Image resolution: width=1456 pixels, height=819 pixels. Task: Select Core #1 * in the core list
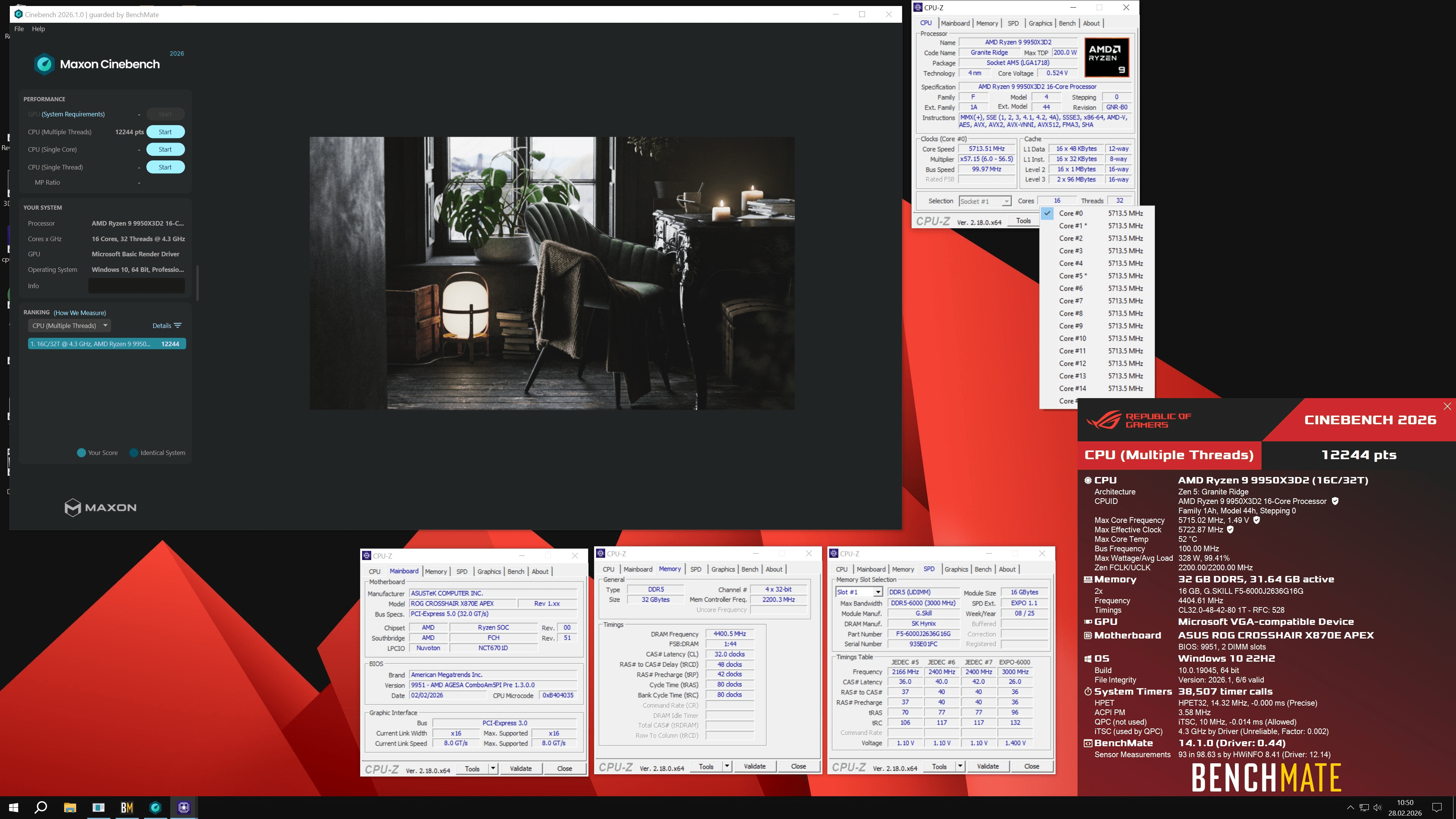(1097, 226)
